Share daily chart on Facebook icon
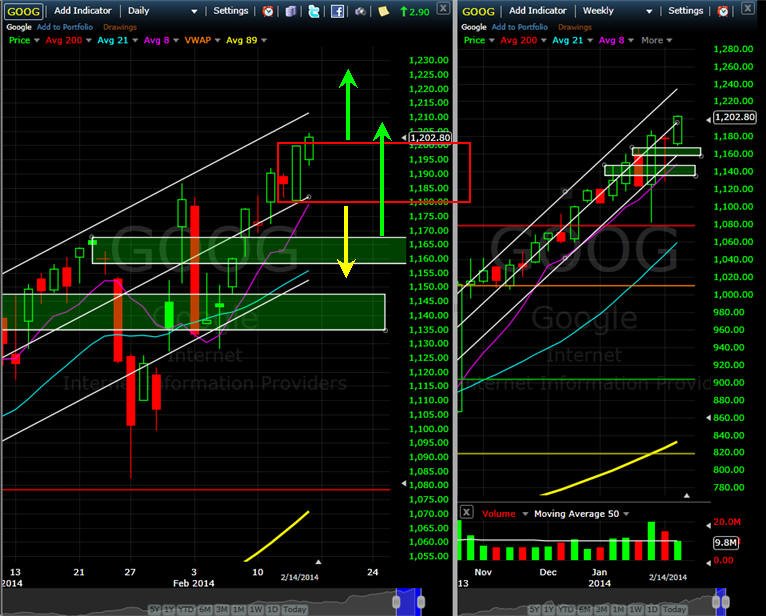Image resolution: width=766 pixels, height=616 pixels. [x=337, y=11]
